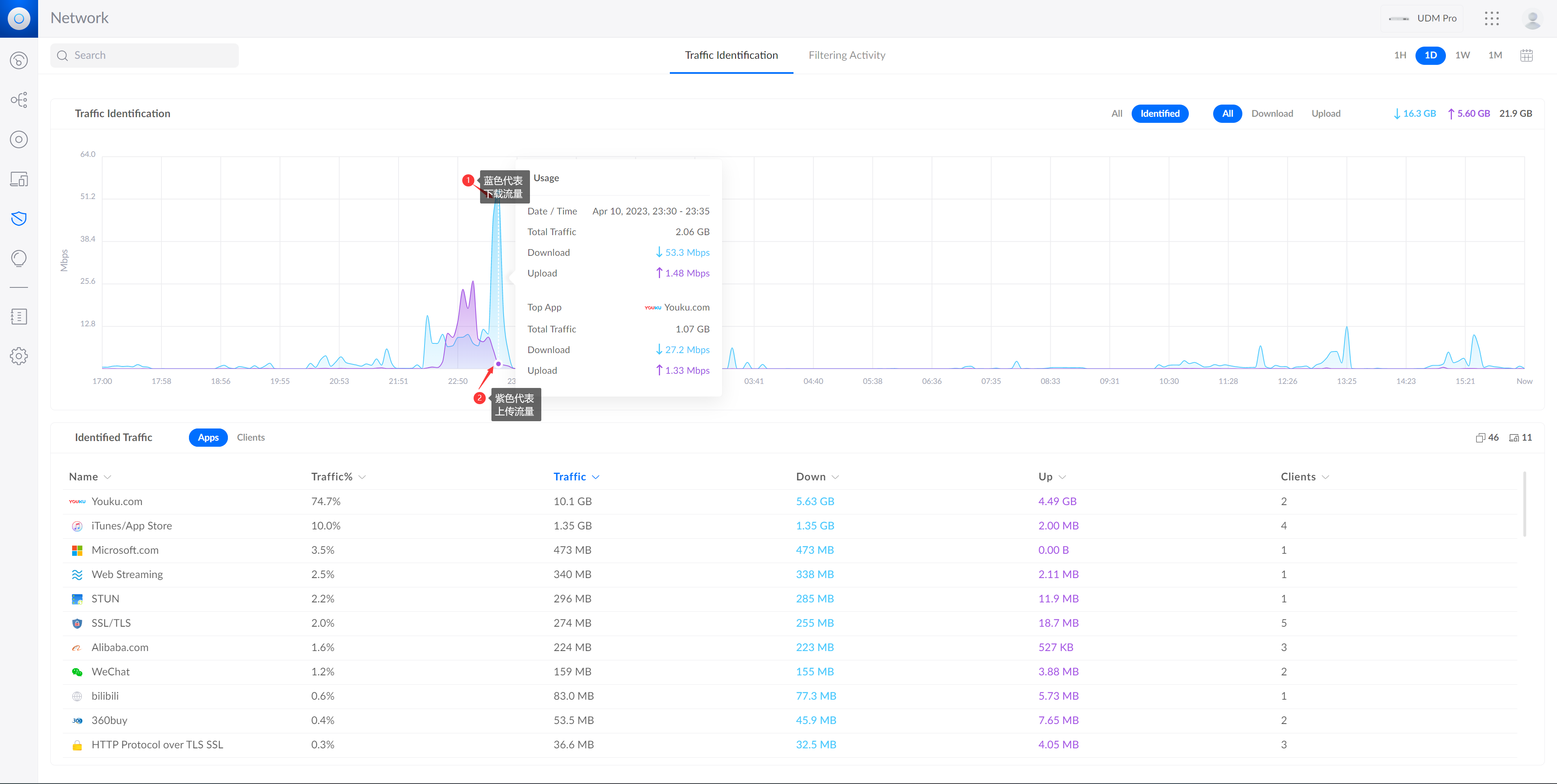Click the Web Streaming icon

pyautogui.click(x=77, y=575)
